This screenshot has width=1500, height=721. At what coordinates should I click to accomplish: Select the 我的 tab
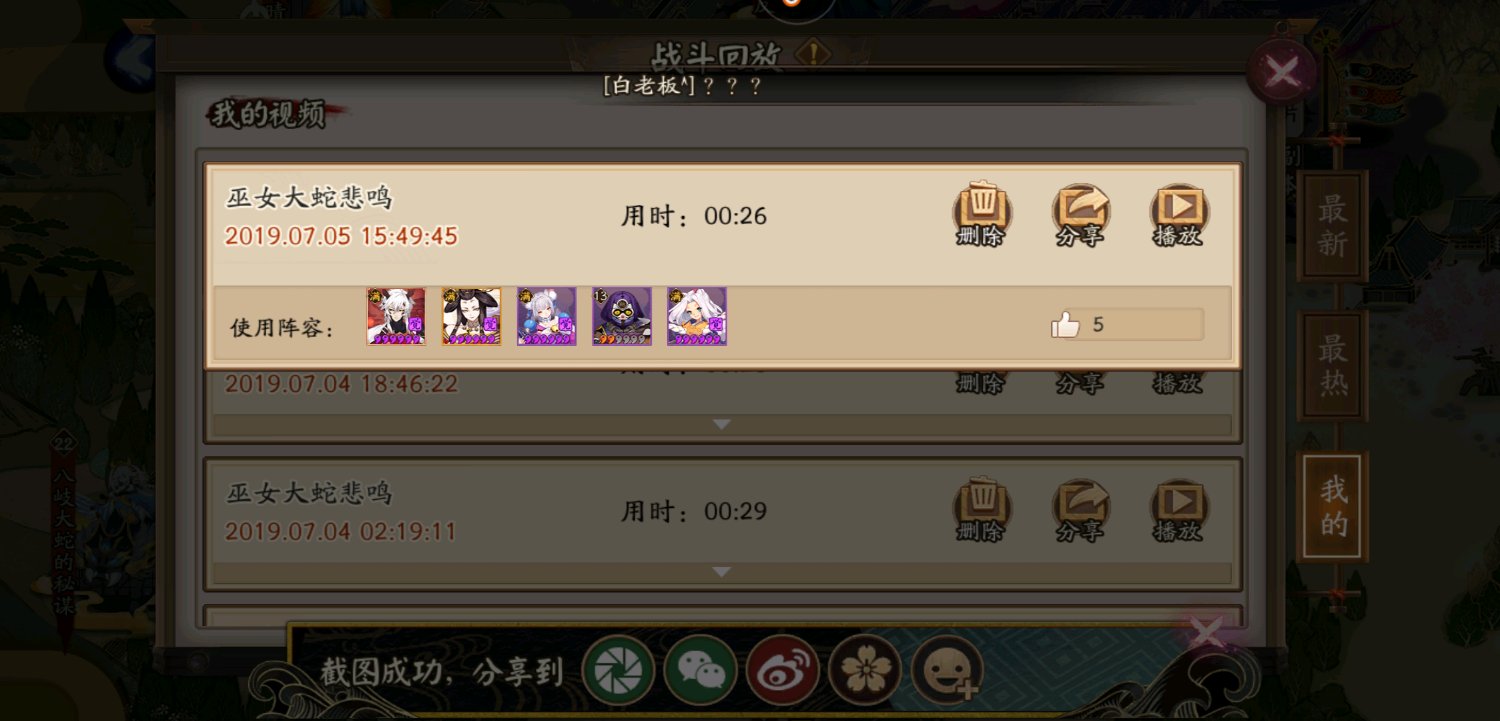[1332, 507]
